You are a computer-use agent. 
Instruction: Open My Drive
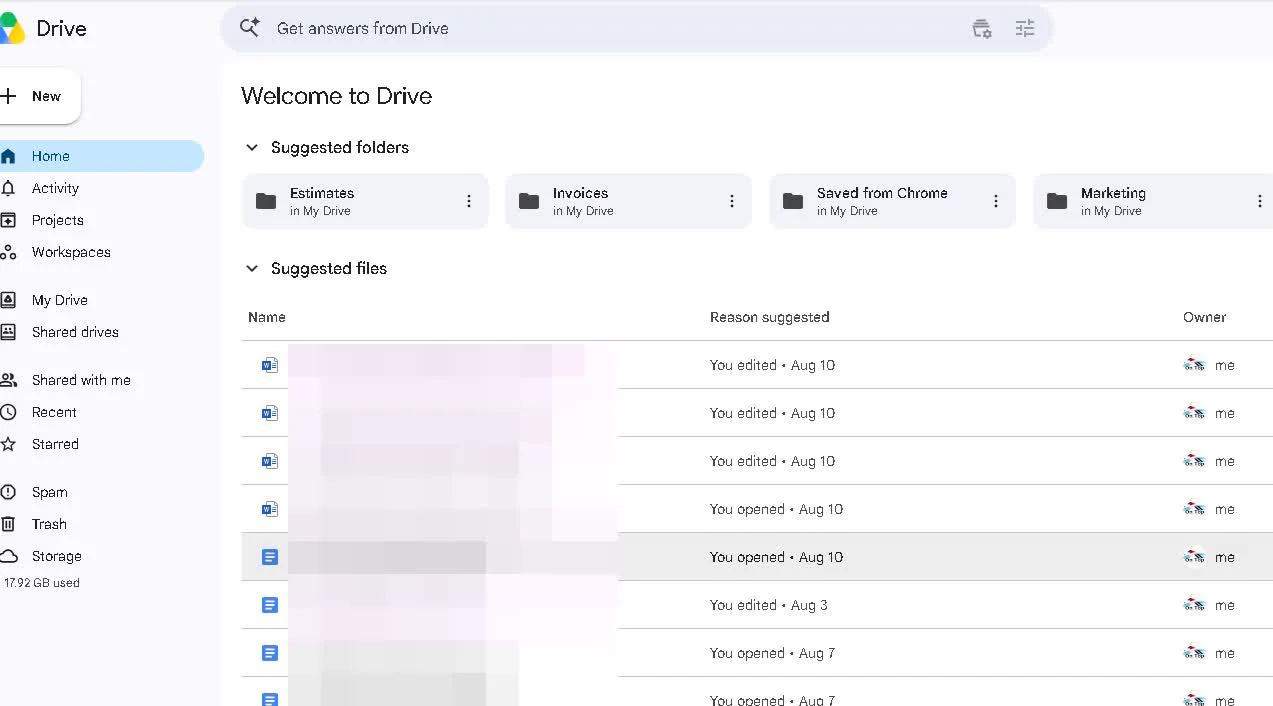click(59, 300)
